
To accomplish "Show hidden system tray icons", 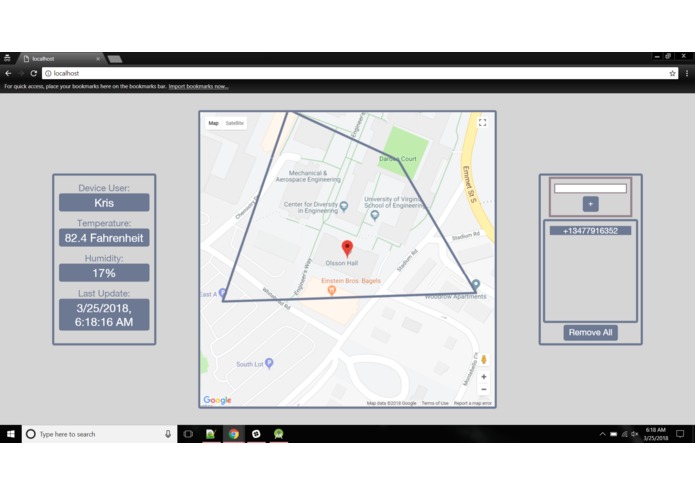I will [x=602, y=434].
